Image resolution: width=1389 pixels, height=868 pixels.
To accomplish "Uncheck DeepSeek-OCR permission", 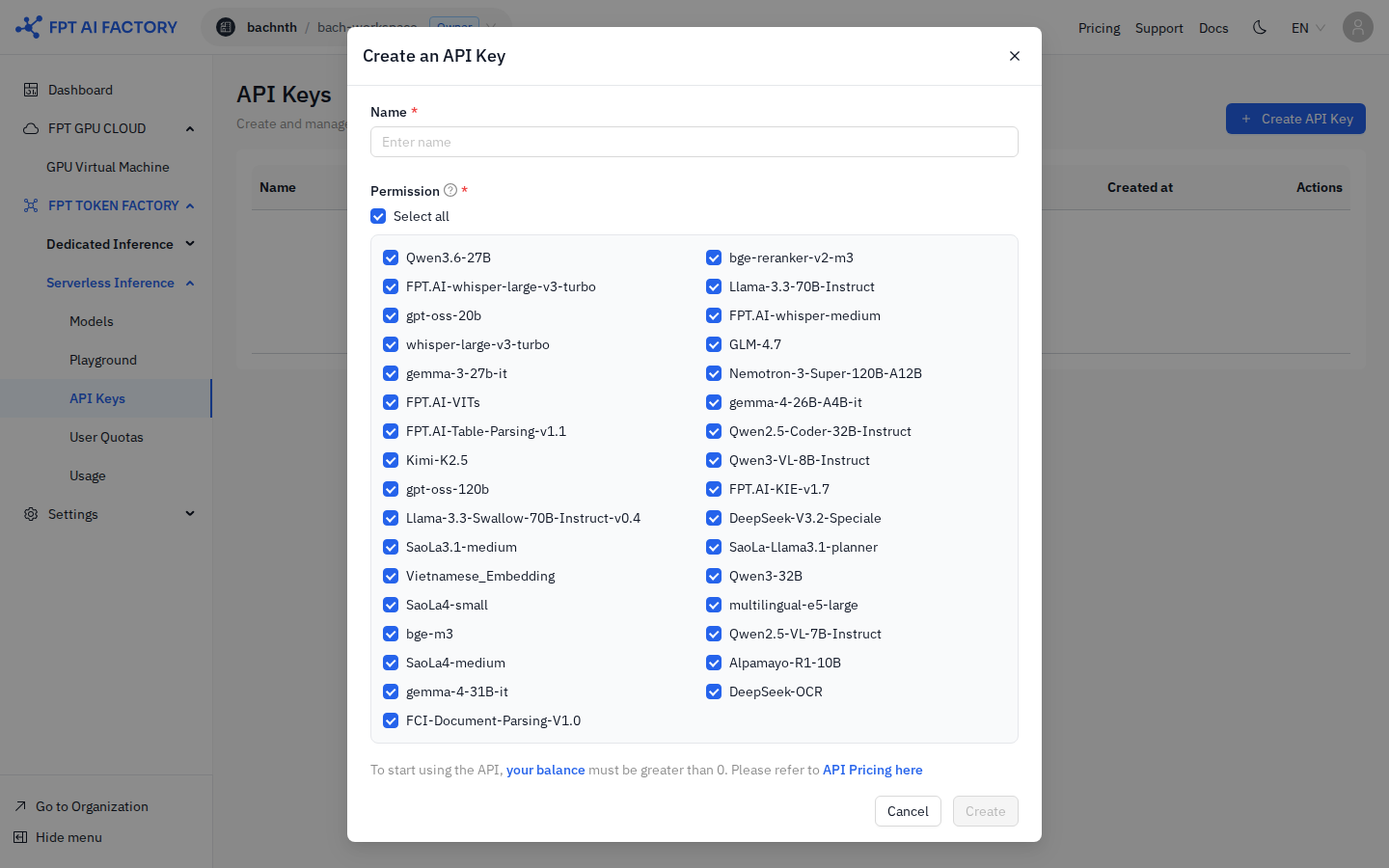I will (714, 692).
